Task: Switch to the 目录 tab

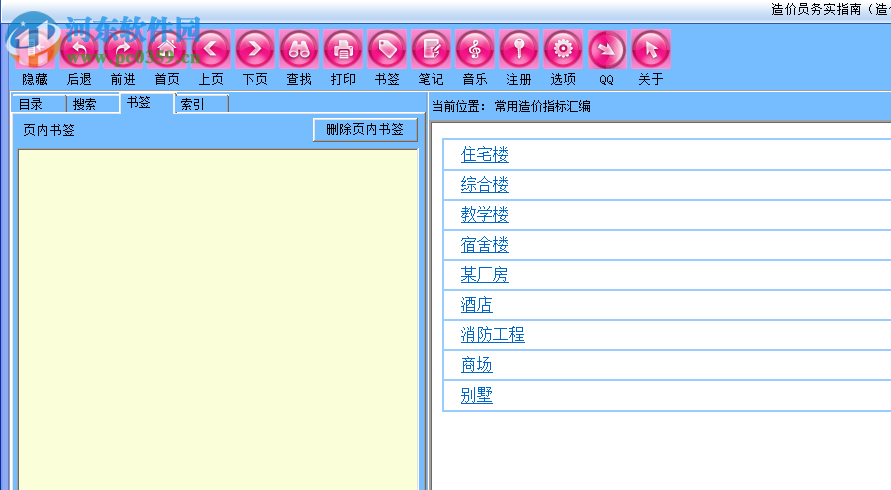Action: [39, 104]
